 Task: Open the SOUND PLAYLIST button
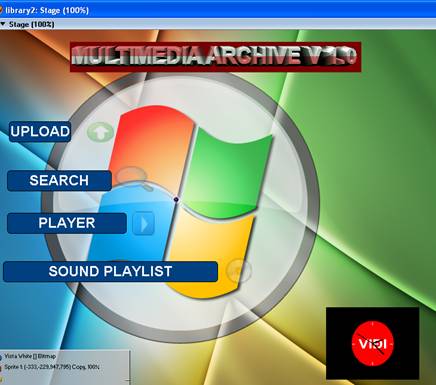click(110, 272)
